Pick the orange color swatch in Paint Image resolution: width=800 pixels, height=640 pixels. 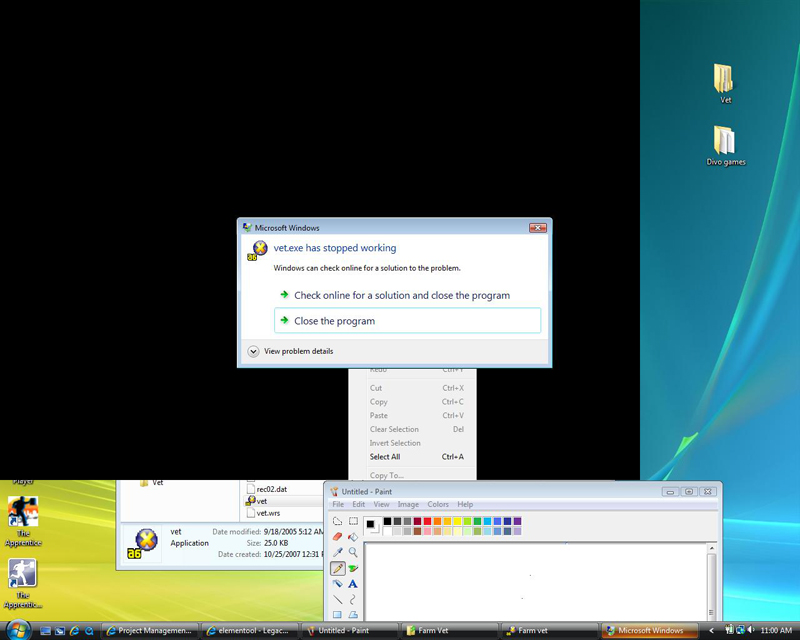point(437,521)
